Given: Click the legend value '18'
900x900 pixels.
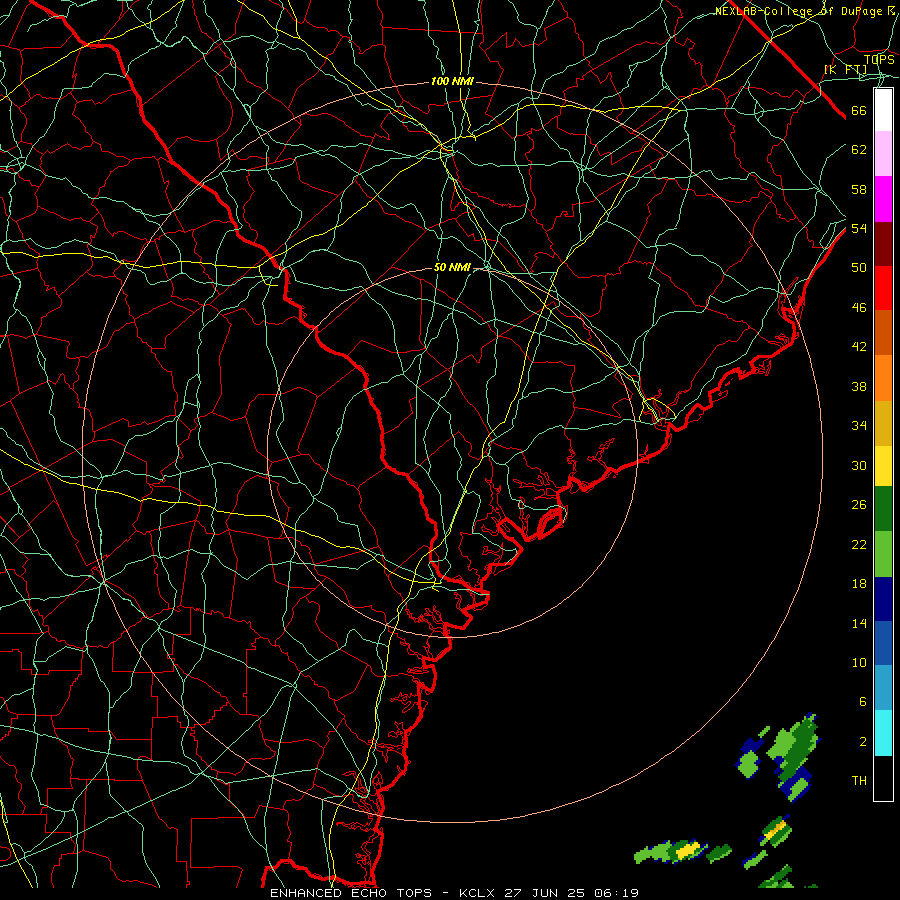Looking at the screenshot, I should pyautogui.click(x=859, y=584).
